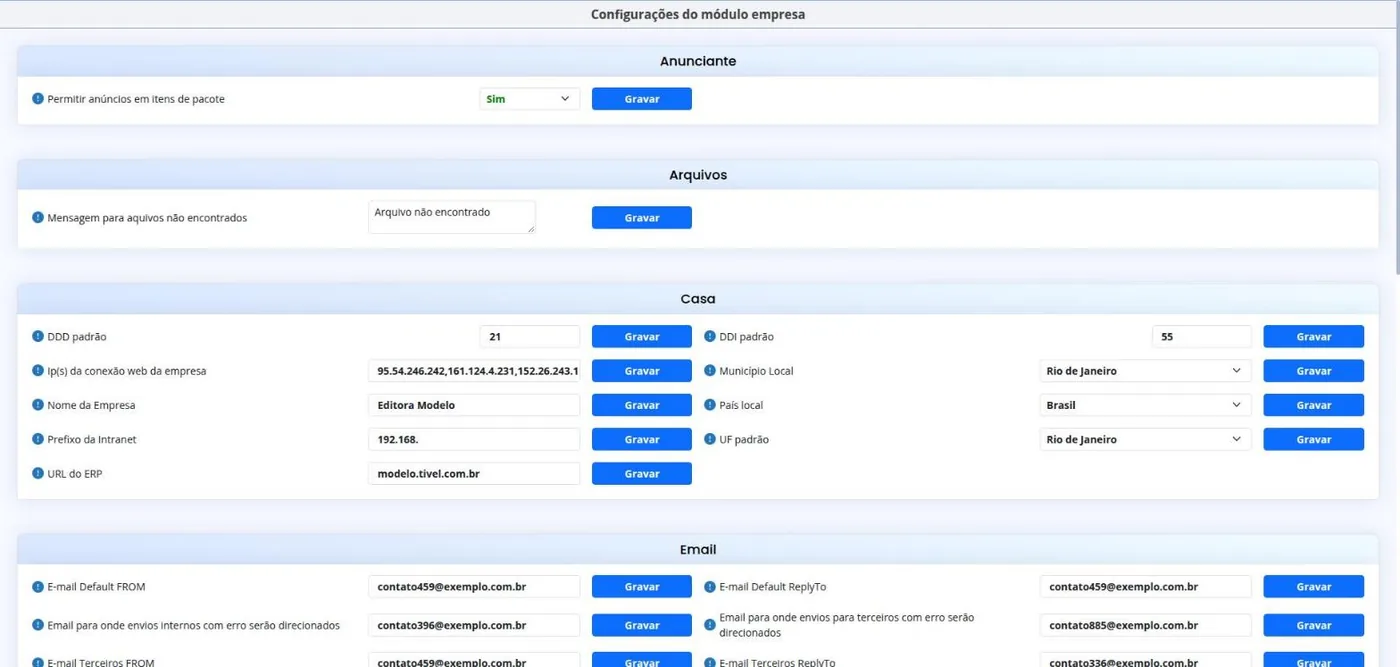Click Gravar for envios internos com erro email
This screenshot has width=1400, height=667.
(642, 625)
